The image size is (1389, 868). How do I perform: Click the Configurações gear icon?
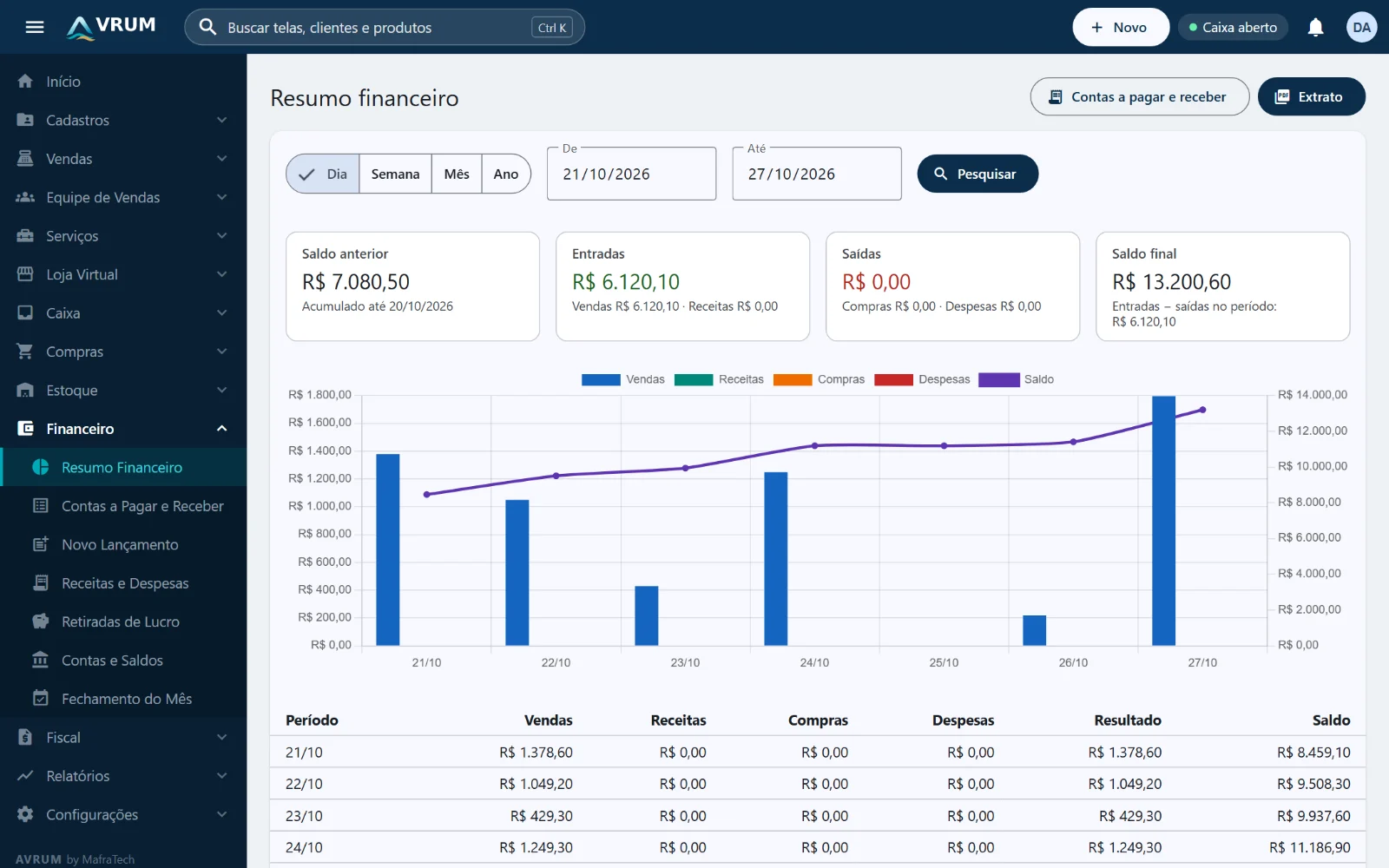[25, 814]
